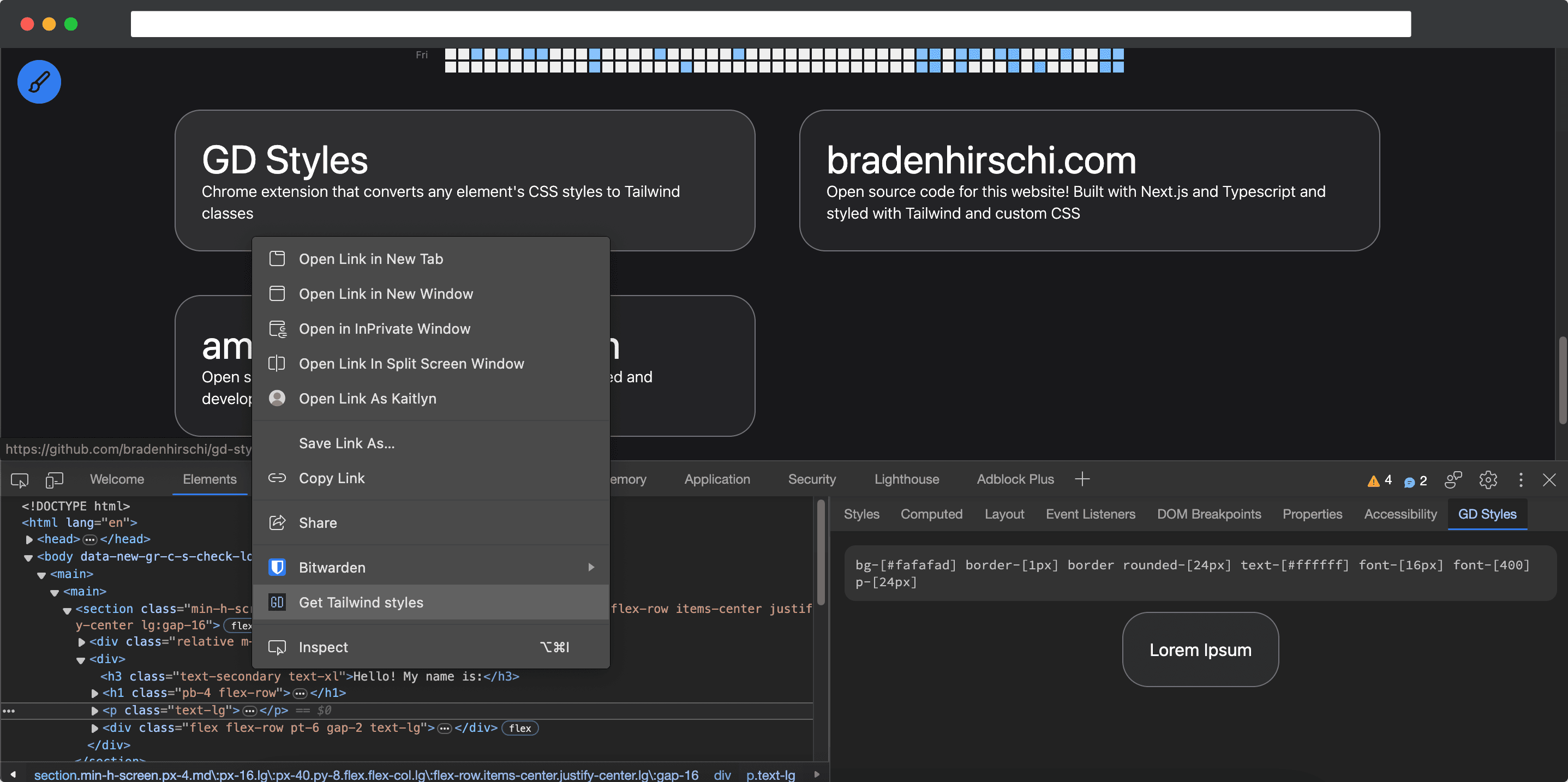Click the DevTools experiments/link icon beside settings

click(1453, 479)
